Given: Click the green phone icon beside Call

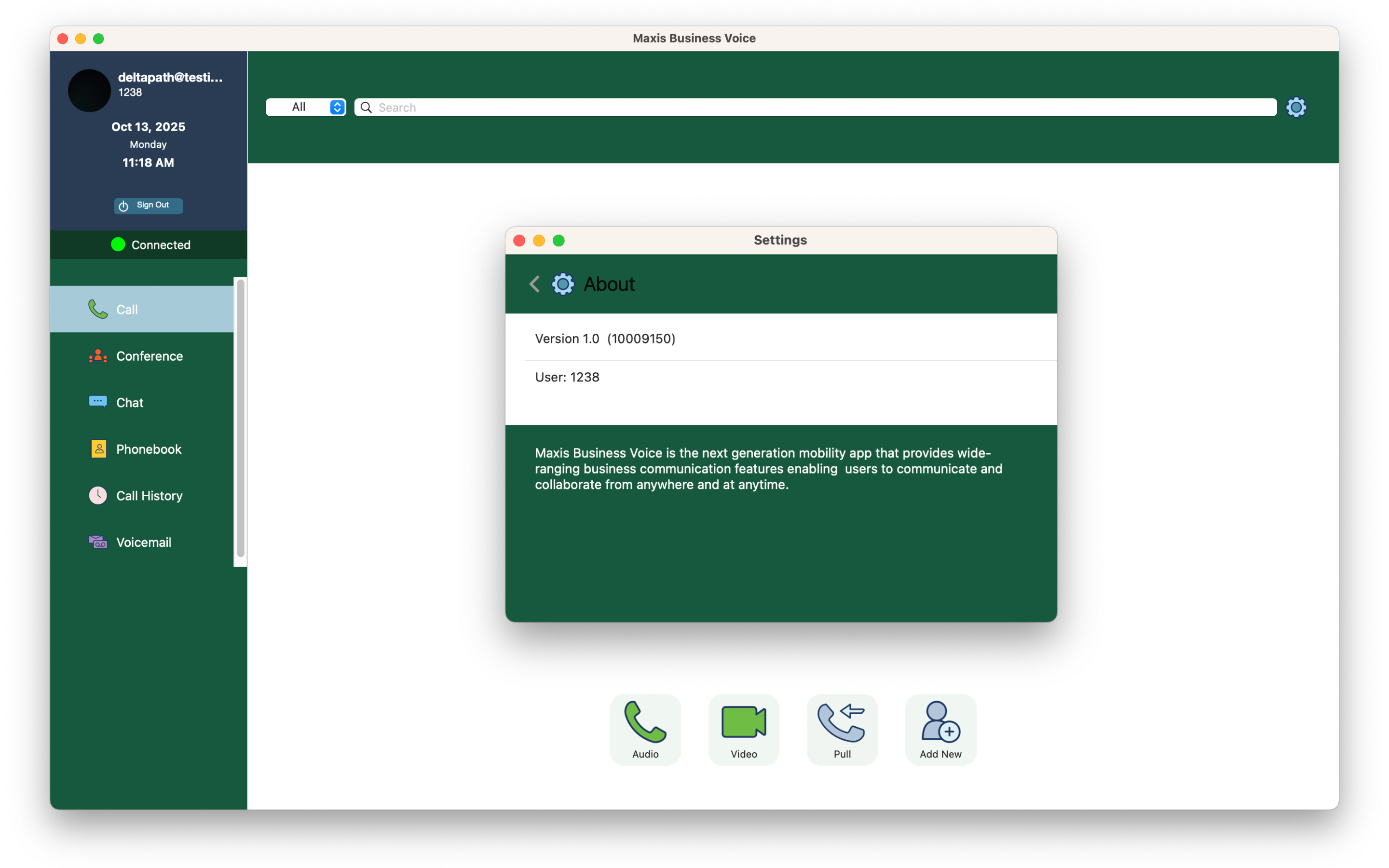Looking at the screenshot, I should pos(97,309).
